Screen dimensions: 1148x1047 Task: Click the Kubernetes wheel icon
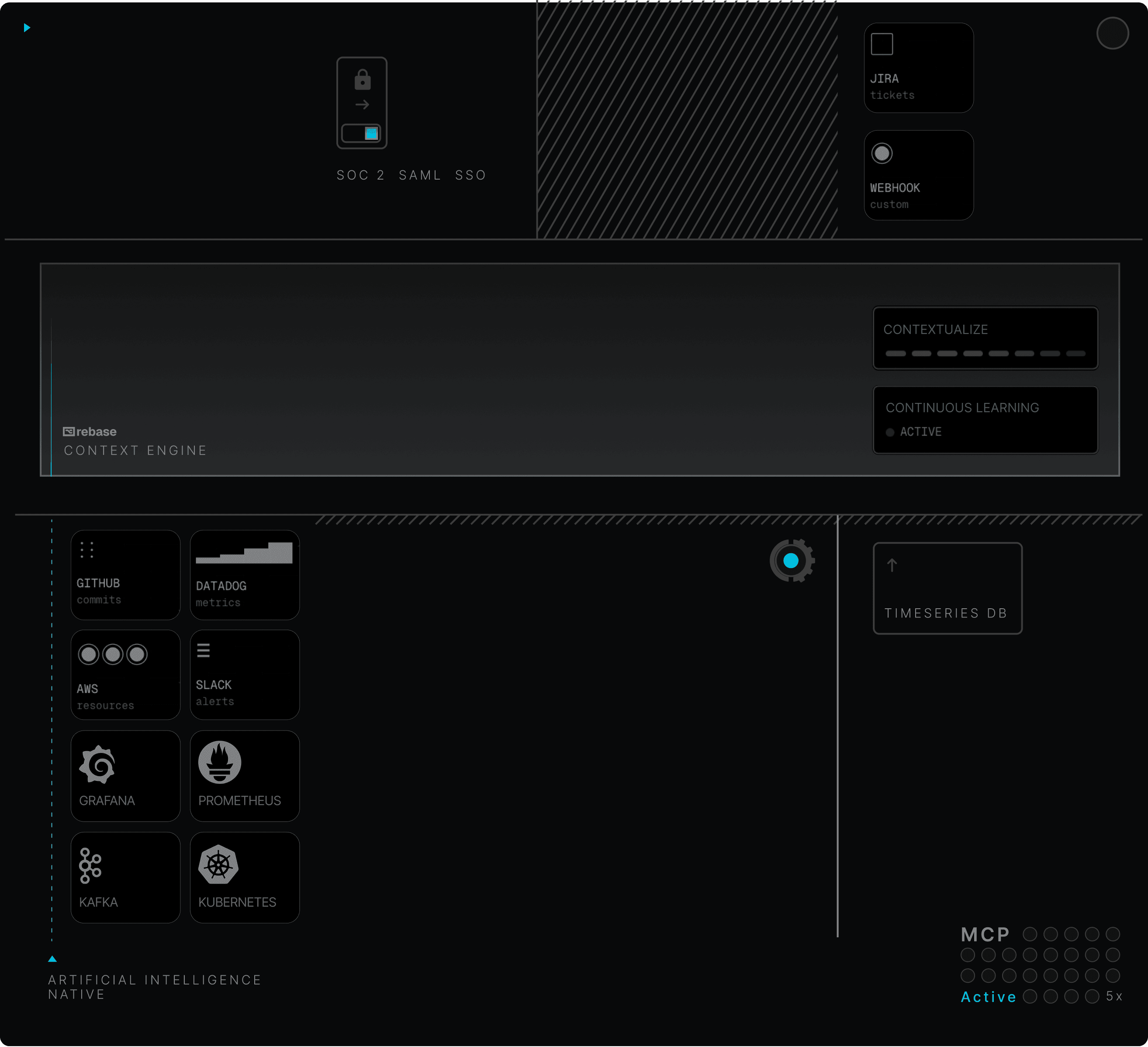218,865
